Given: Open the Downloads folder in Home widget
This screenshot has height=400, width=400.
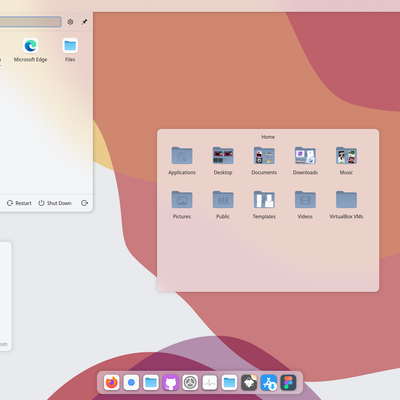Looking at the screenshot, I should tap(305, 161).
